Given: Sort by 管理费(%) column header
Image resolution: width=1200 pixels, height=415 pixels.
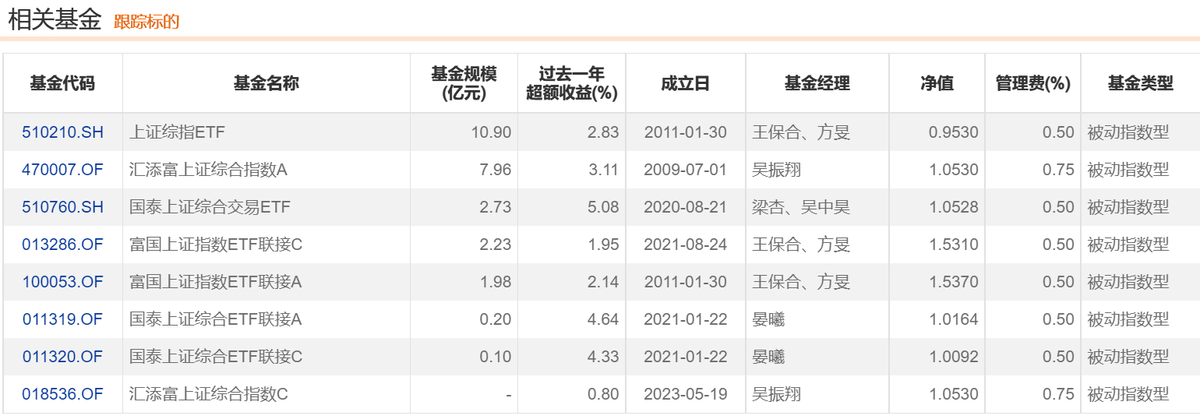Looking at the screenshot, I should 1033,84.
